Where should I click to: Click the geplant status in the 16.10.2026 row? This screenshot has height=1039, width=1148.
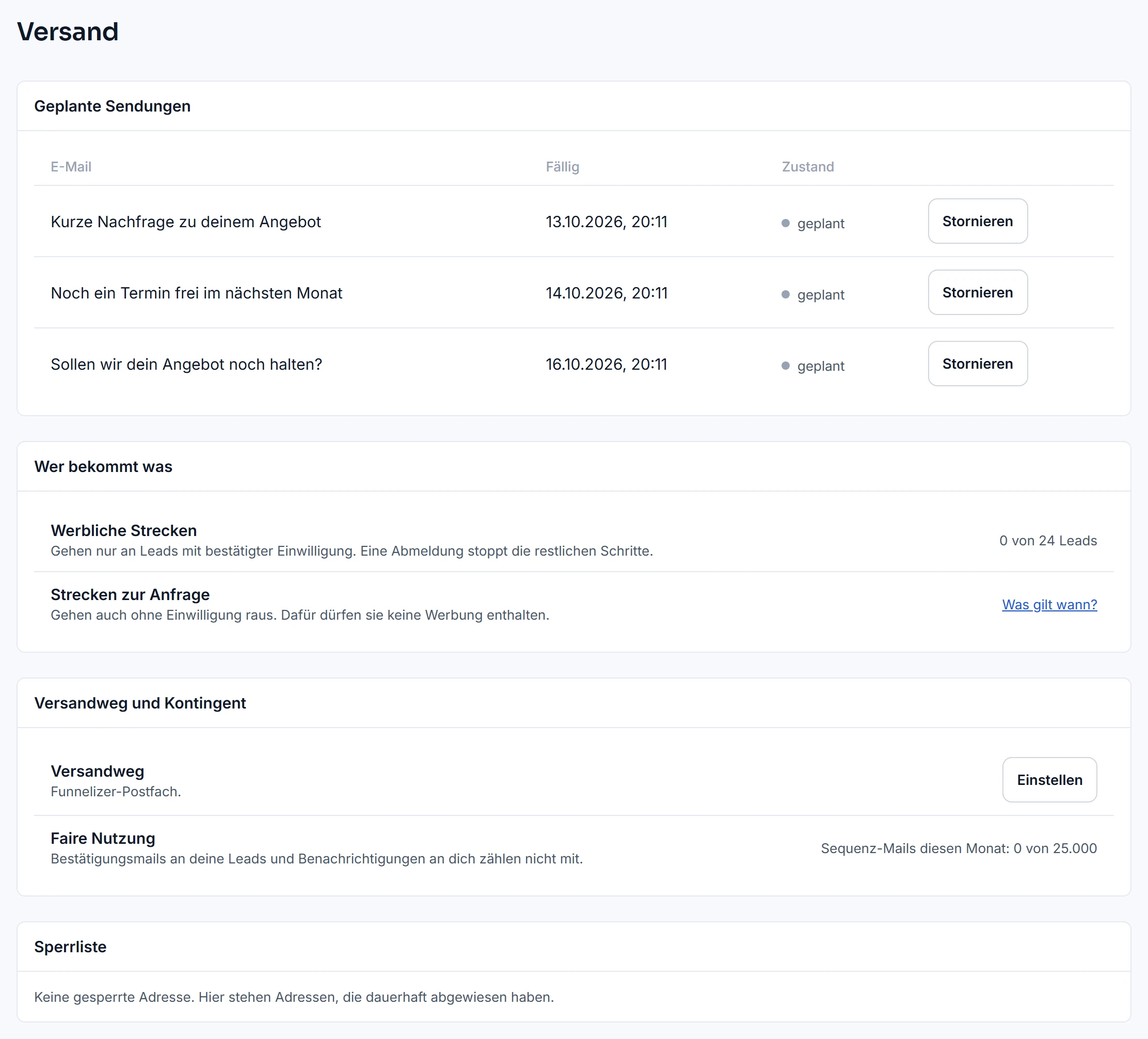tap(812, 366)
